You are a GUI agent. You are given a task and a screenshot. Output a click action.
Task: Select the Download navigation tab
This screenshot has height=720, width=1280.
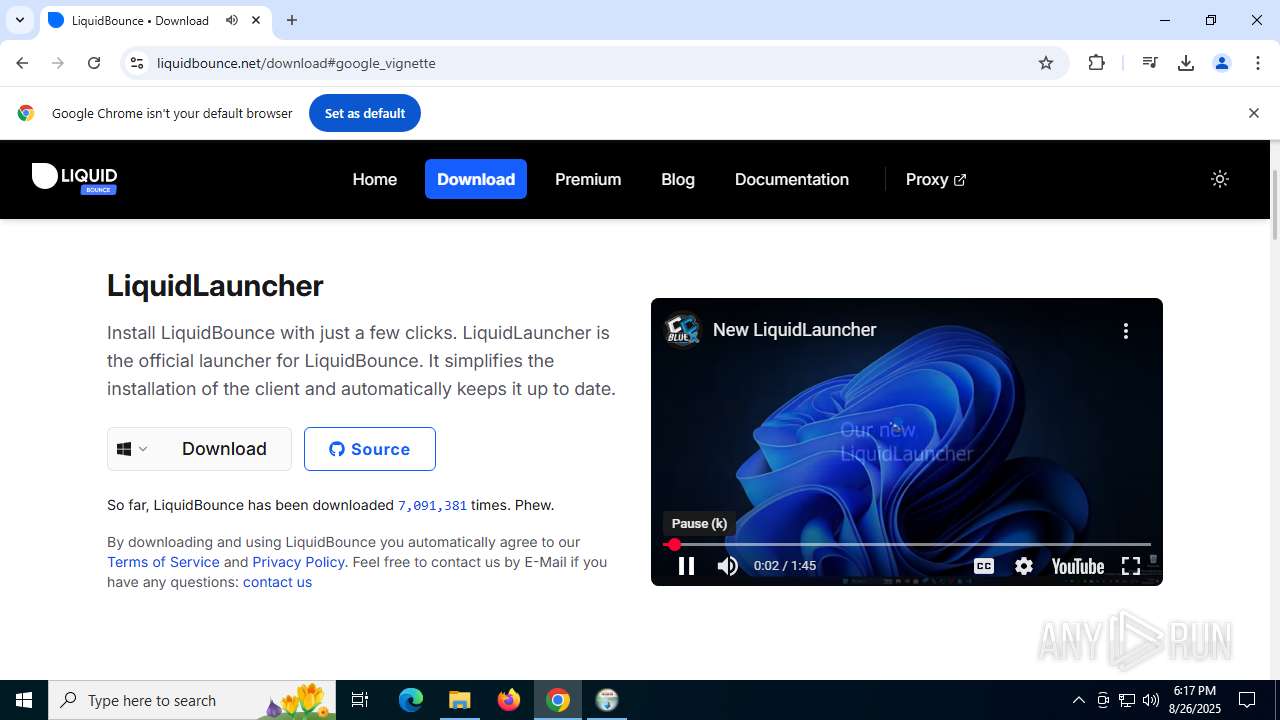pyautogui.click(x=476, y=179)
